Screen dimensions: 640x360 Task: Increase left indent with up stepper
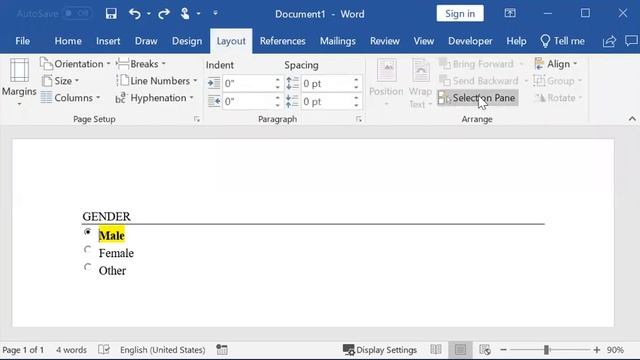278,80
